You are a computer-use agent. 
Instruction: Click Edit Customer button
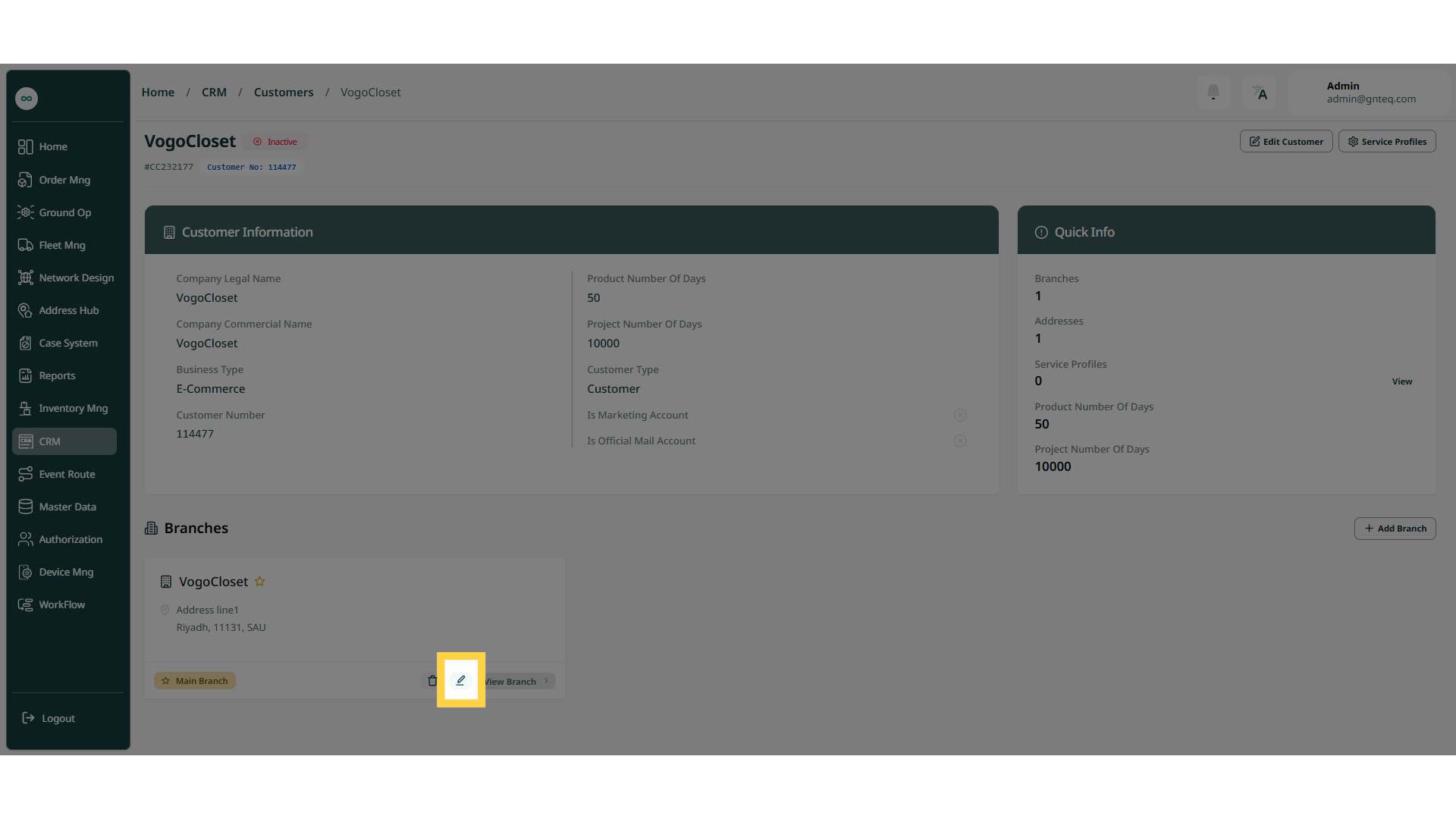click(x=1286, y=142)
